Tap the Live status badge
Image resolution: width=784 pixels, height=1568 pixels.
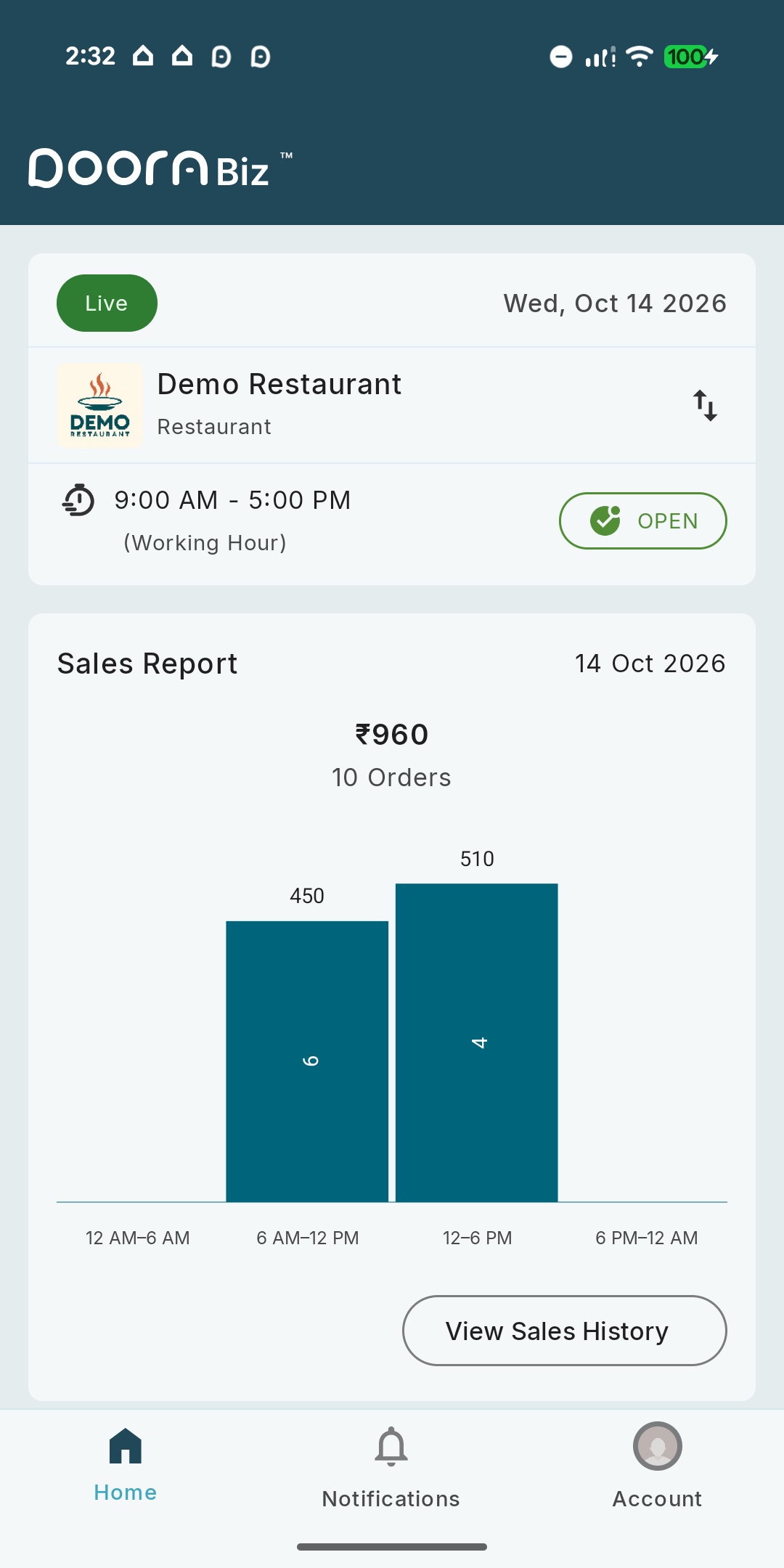coord(107,303)
